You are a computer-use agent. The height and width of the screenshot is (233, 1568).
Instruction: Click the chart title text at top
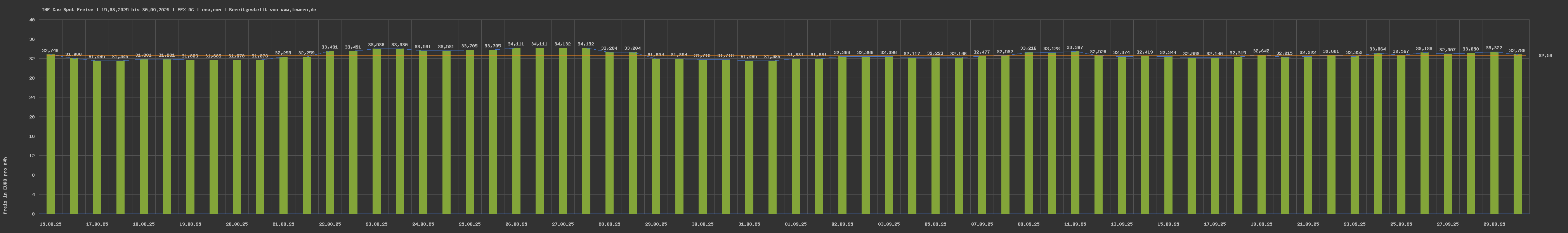(x=179, y=10)
